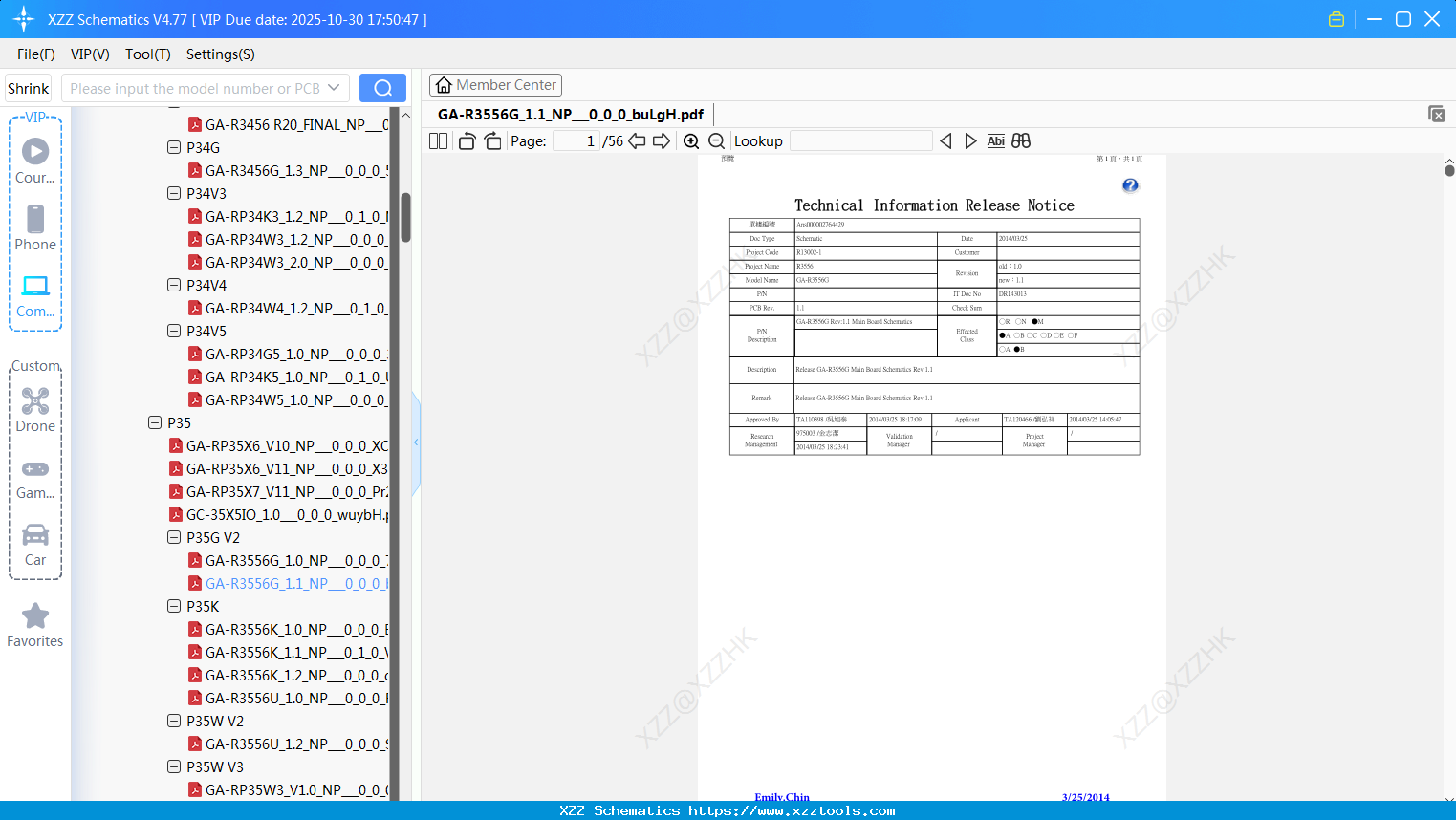This screenshot has width=1456, height=820.
Task: Click the file tree vertical scrollbar
Action: (405, 218)
